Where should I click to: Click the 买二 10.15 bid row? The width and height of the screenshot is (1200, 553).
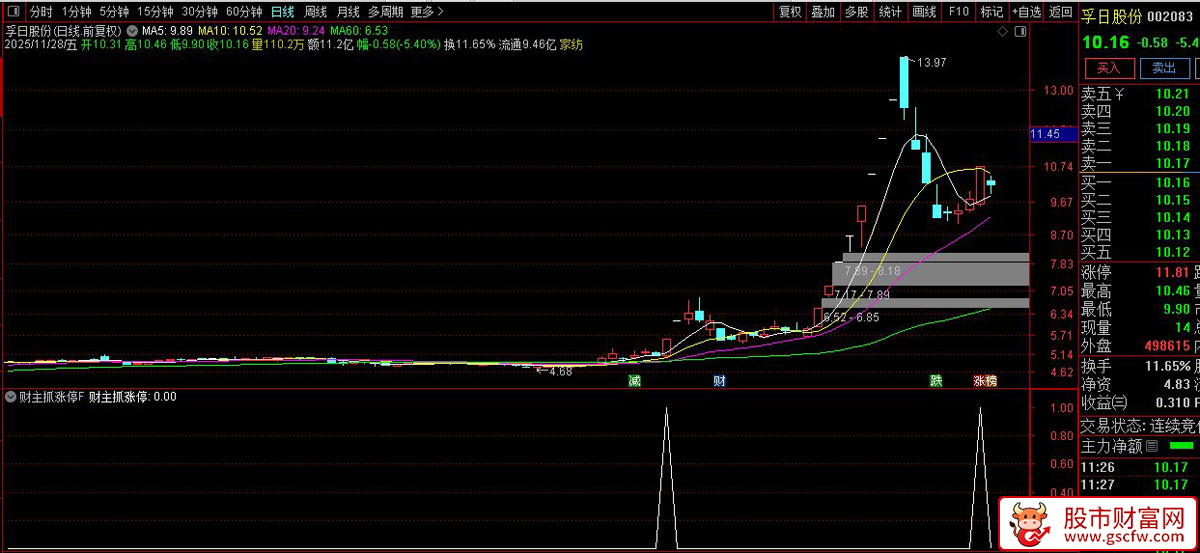pyautogui.click(x=1139, y=200)
